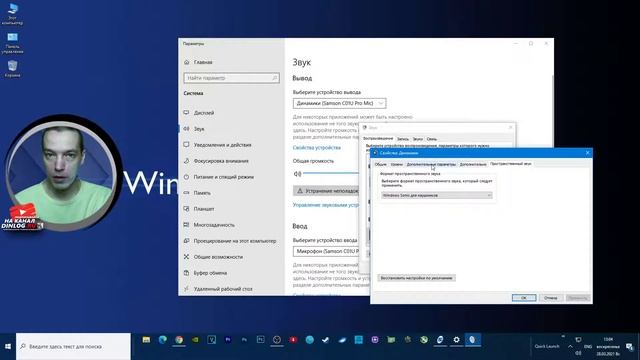Open Фокусировка внимания settings page
The height and width of the screenshot is (360, 640).
(x=221, y=161)
